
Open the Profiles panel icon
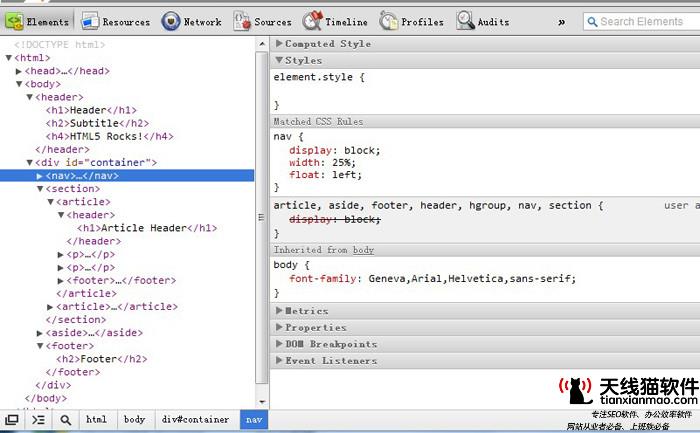[x=388, y=21]
